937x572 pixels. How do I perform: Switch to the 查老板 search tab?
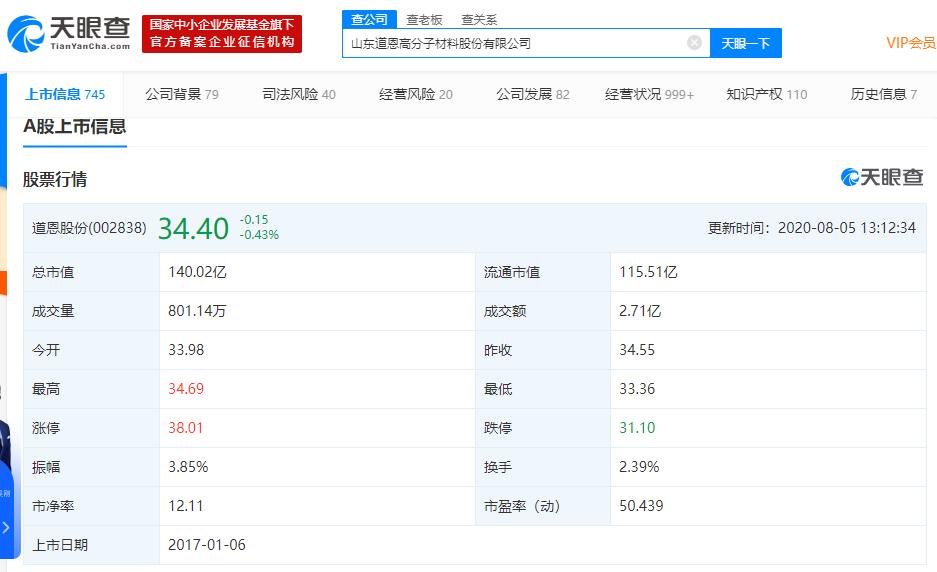point(424,20)
